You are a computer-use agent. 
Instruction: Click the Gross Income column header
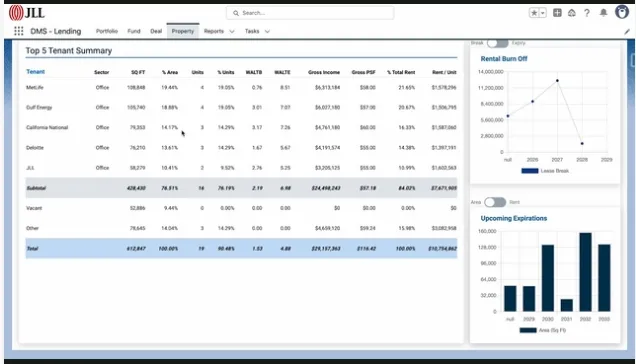click(324, 72)
